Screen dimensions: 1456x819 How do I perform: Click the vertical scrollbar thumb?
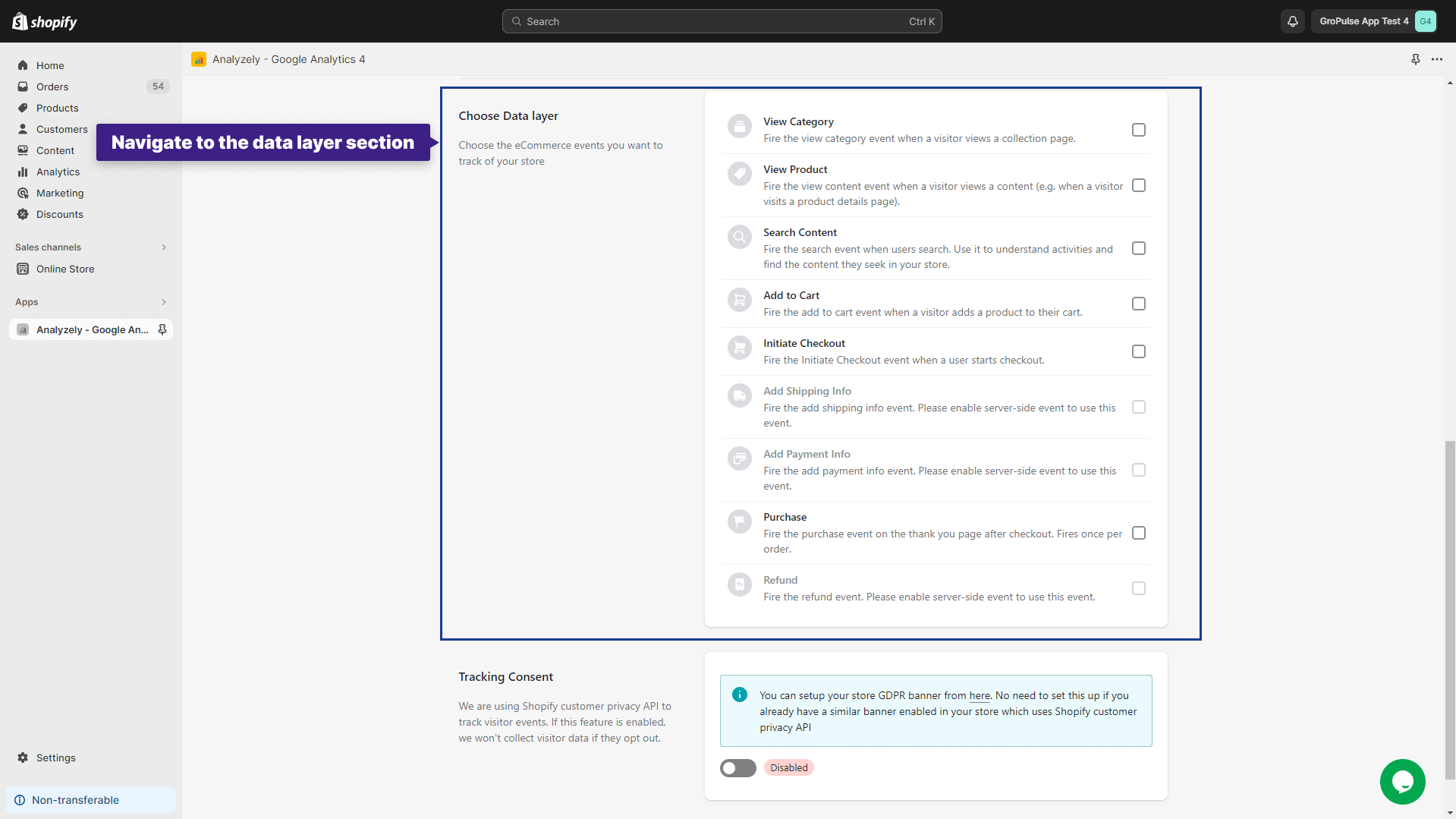(1450, 610)
